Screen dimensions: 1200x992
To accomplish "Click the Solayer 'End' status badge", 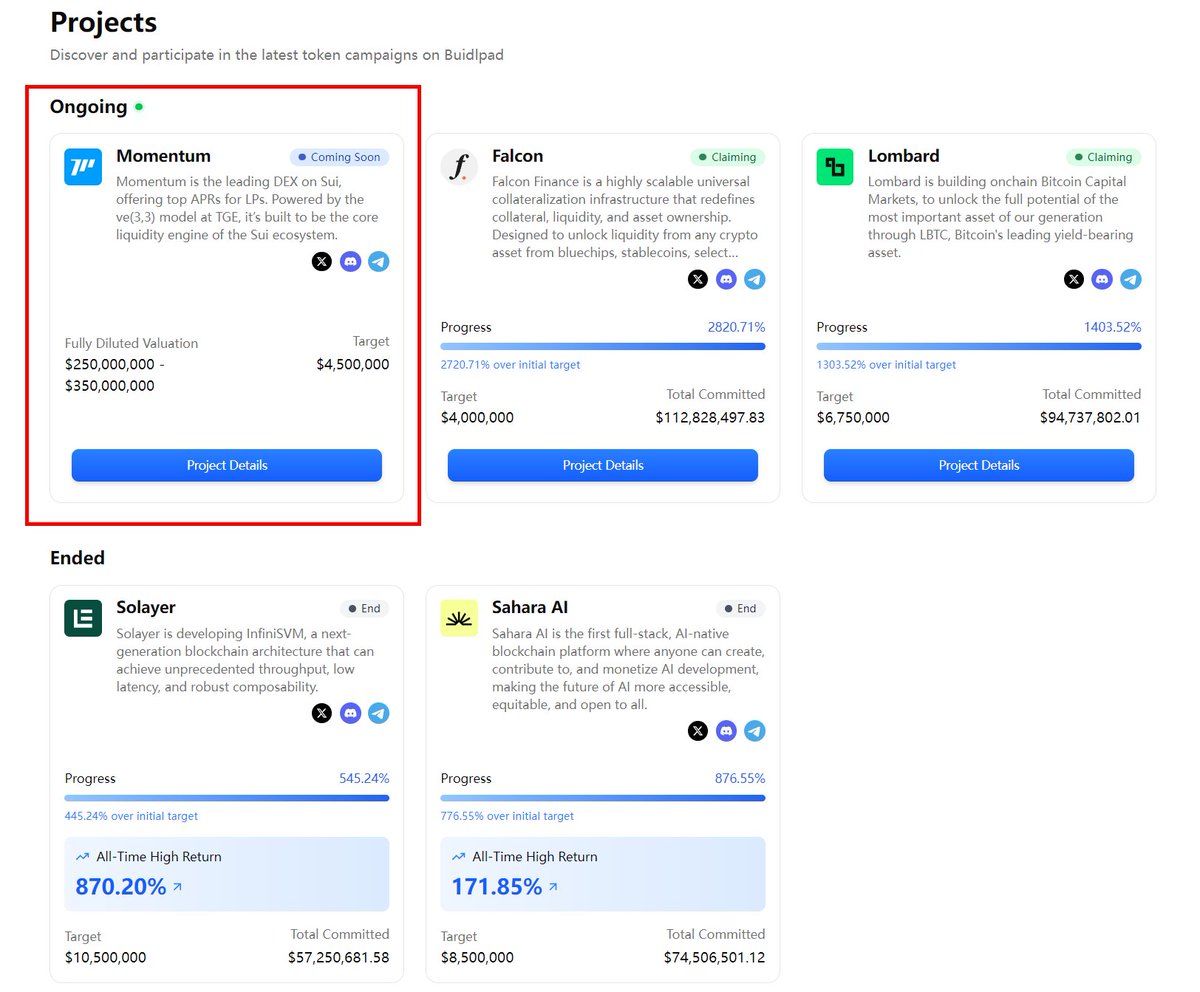I will [x=364, y=608].
